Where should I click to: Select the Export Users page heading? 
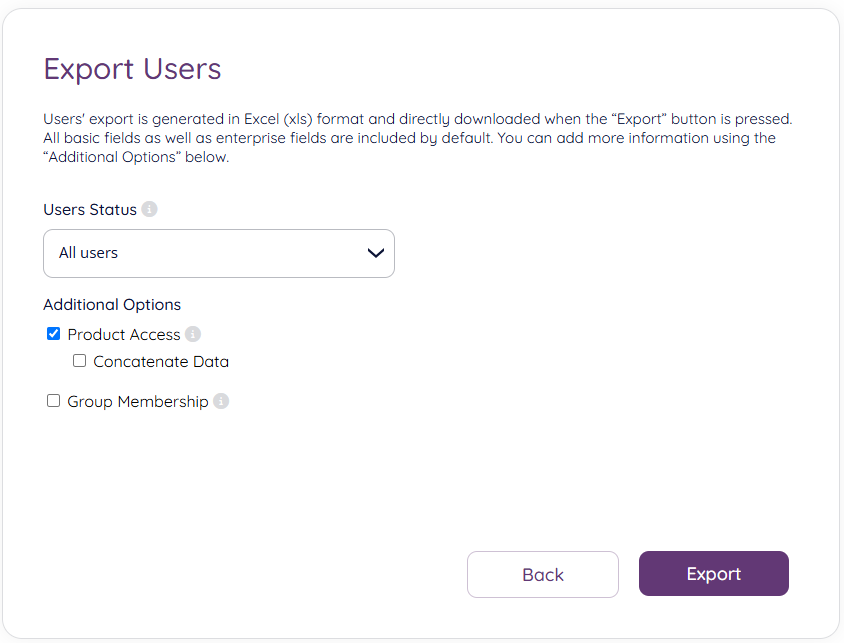132,69
